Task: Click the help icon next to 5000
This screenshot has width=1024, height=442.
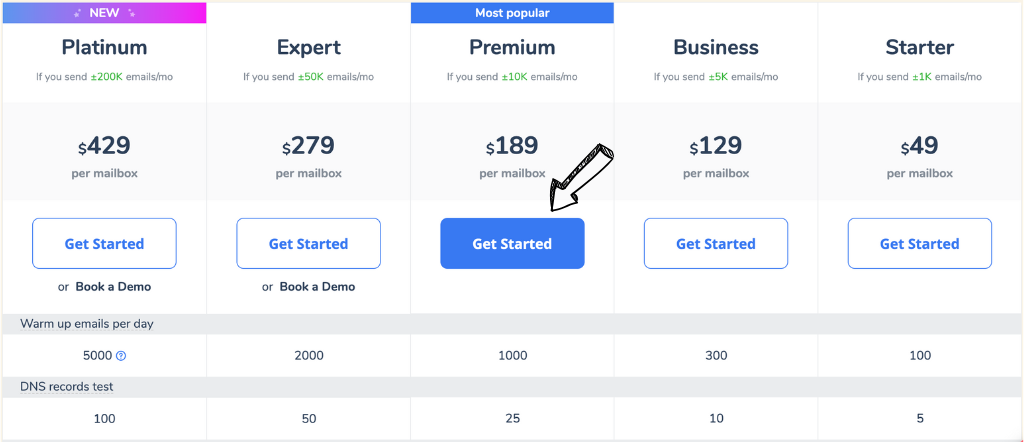Action: click(x=121, y=356)
